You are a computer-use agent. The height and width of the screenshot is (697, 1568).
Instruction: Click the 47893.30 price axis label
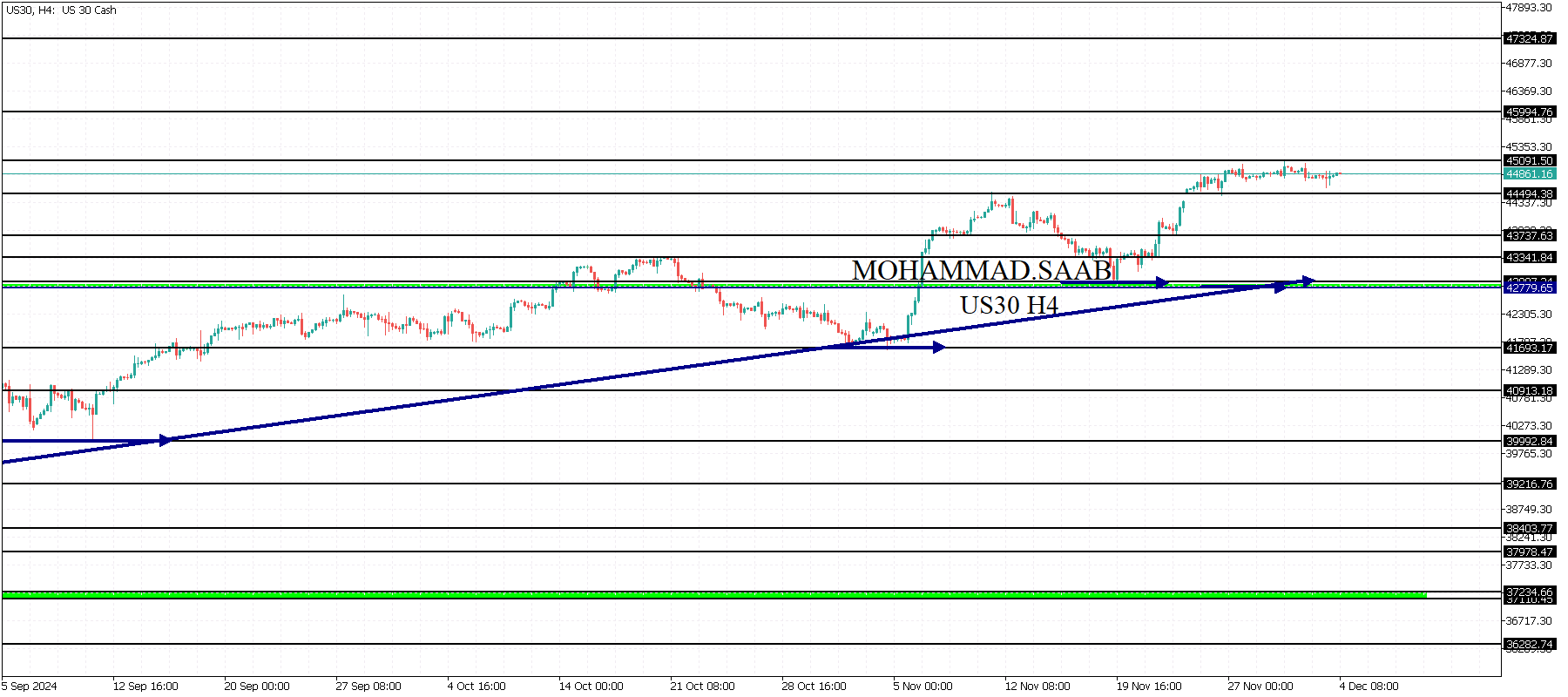1530,8
